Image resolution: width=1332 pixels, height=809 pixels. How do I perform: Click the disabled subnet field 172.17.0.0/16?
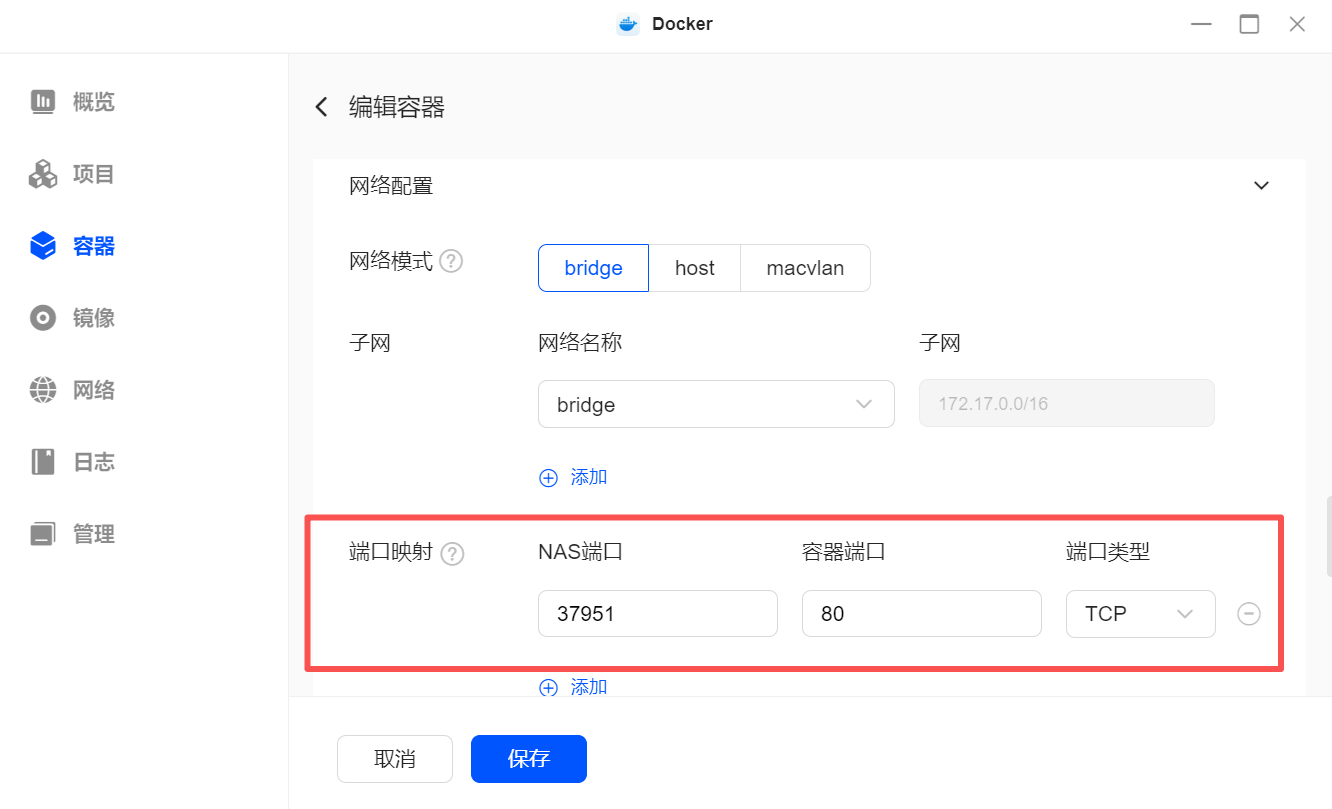click(x=1067, y=404)
